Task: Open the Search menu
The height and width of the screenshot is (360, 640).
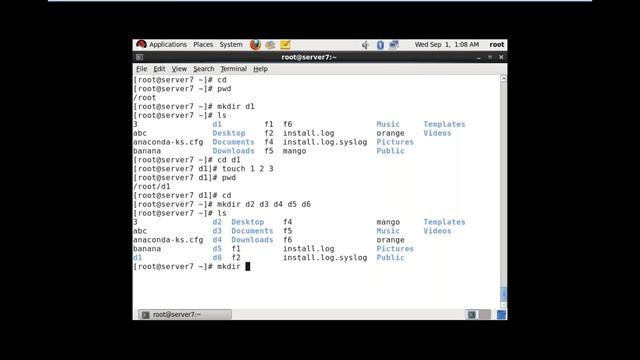Action: [203, 69]
